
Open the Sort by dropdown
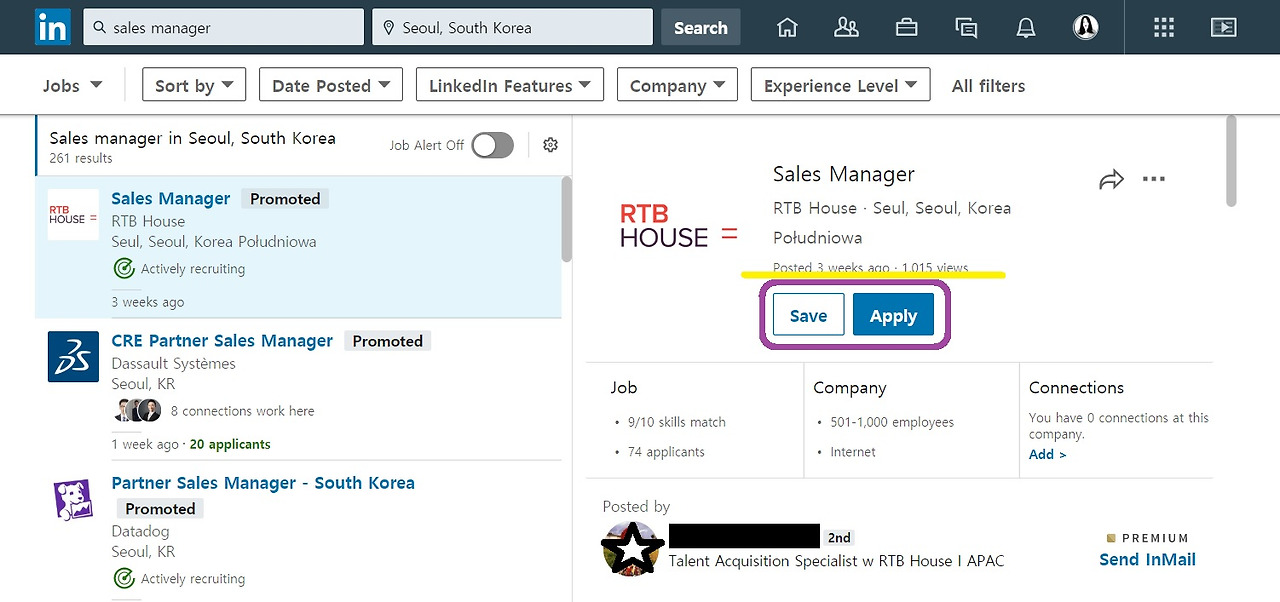[x=194, y=85]
